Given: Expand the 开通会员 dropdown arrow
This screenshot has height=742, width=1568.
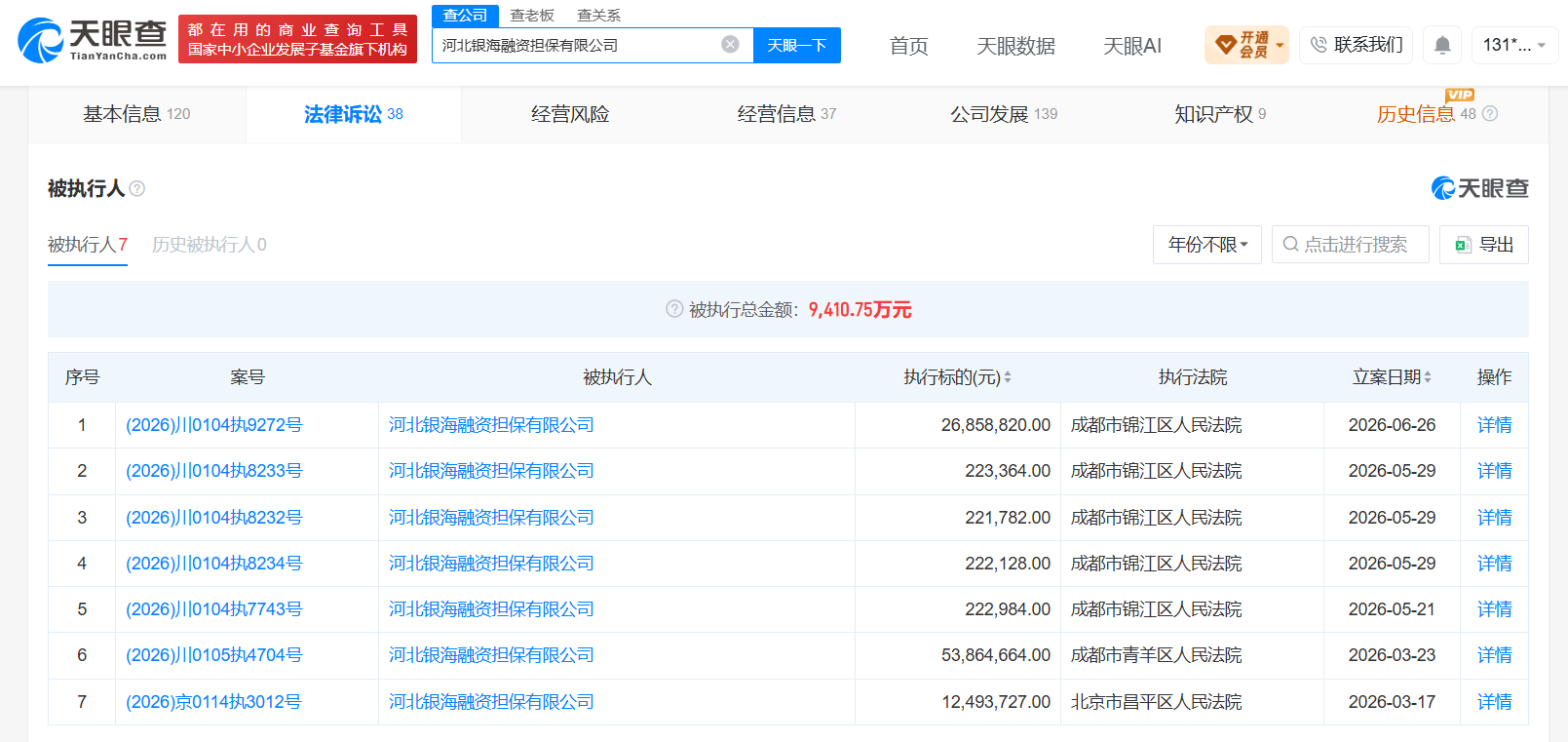Looking at the screenshot, I should point(1280,45).
